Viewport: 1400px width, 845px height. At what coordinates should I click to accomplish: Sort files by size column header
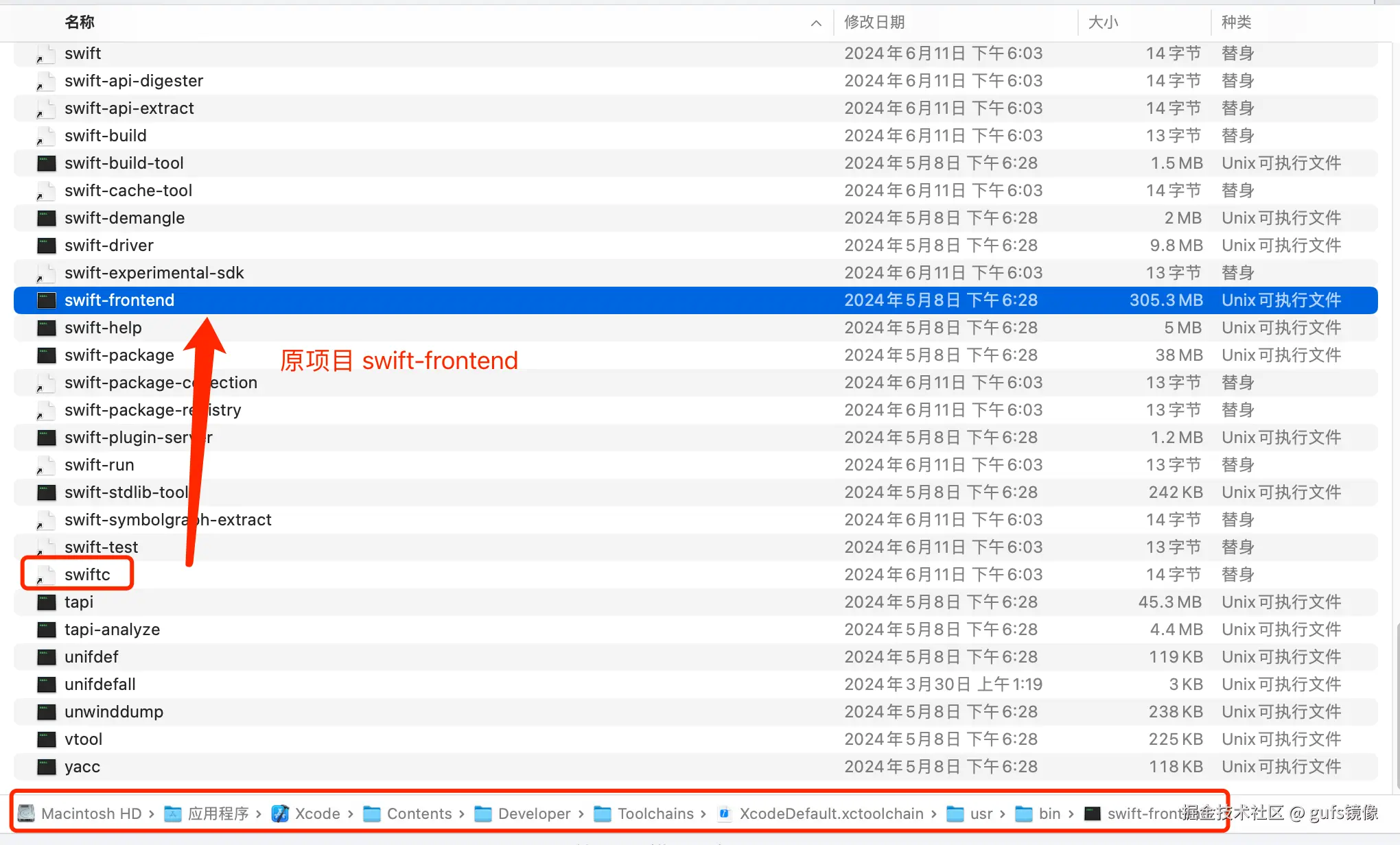[x=1103, y=23]
